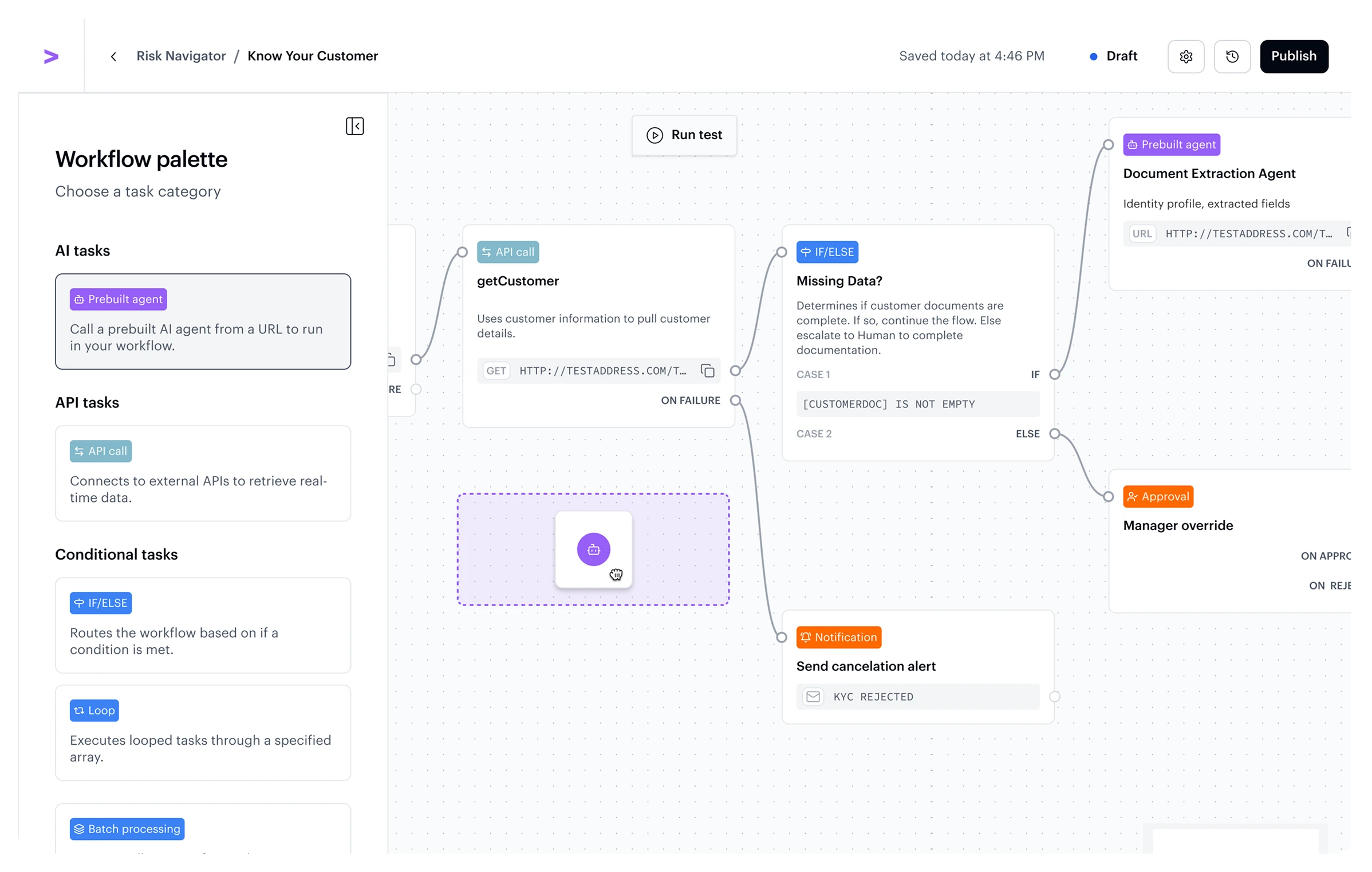Screen dimensions: 1372x872
Task: Copy the getCustomer GET URL
Action: coord(707,371)
